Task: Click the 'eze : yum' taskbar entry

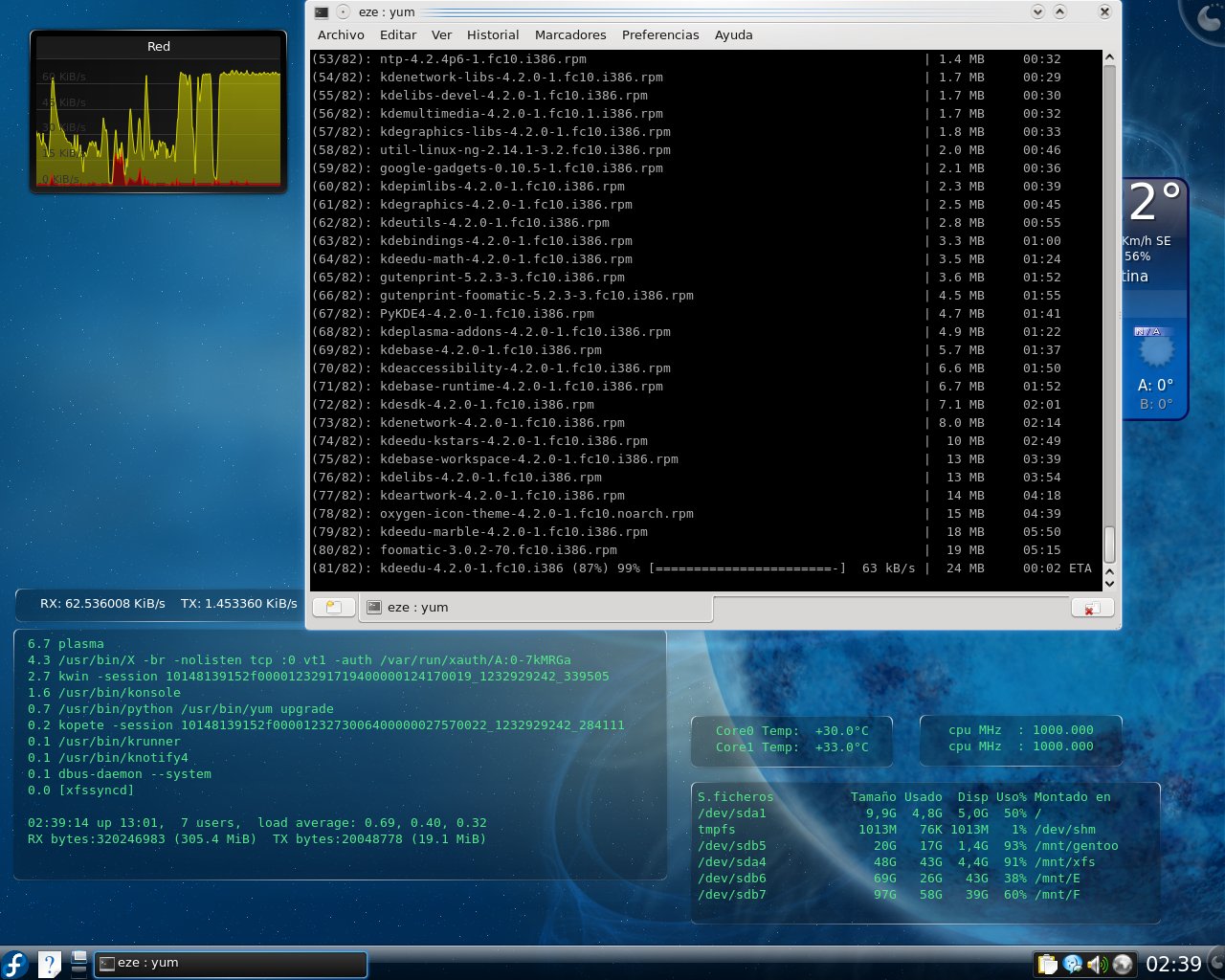Action: 231,964
